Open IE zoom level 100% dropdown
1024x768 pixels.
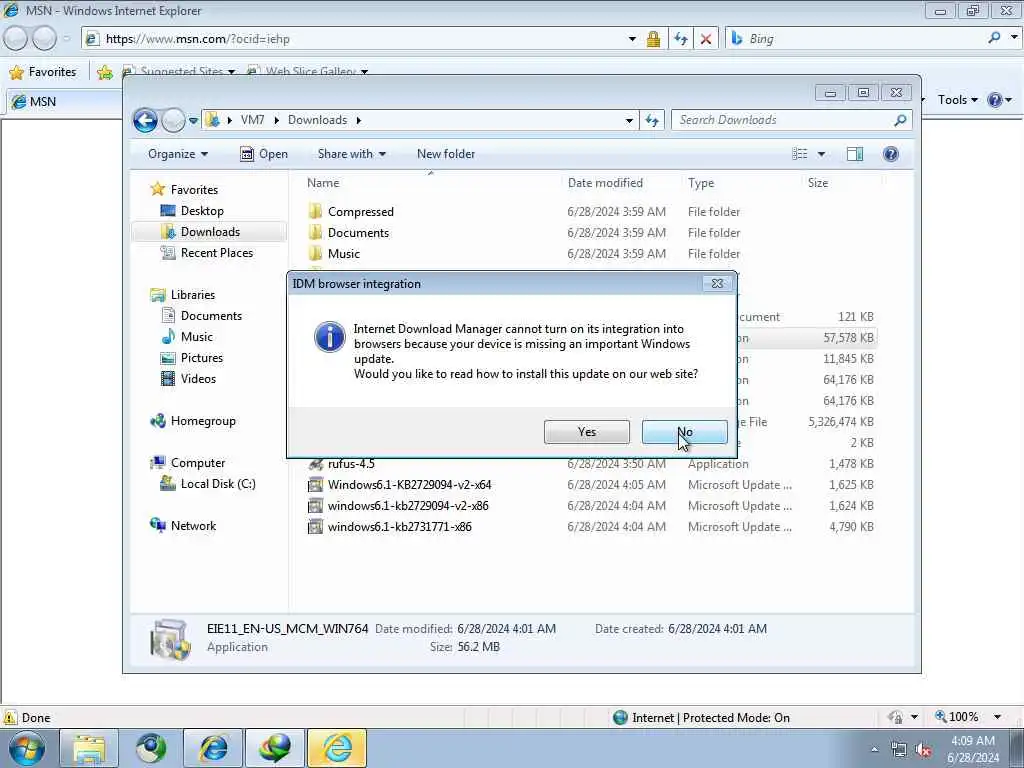tap(998, 717)
